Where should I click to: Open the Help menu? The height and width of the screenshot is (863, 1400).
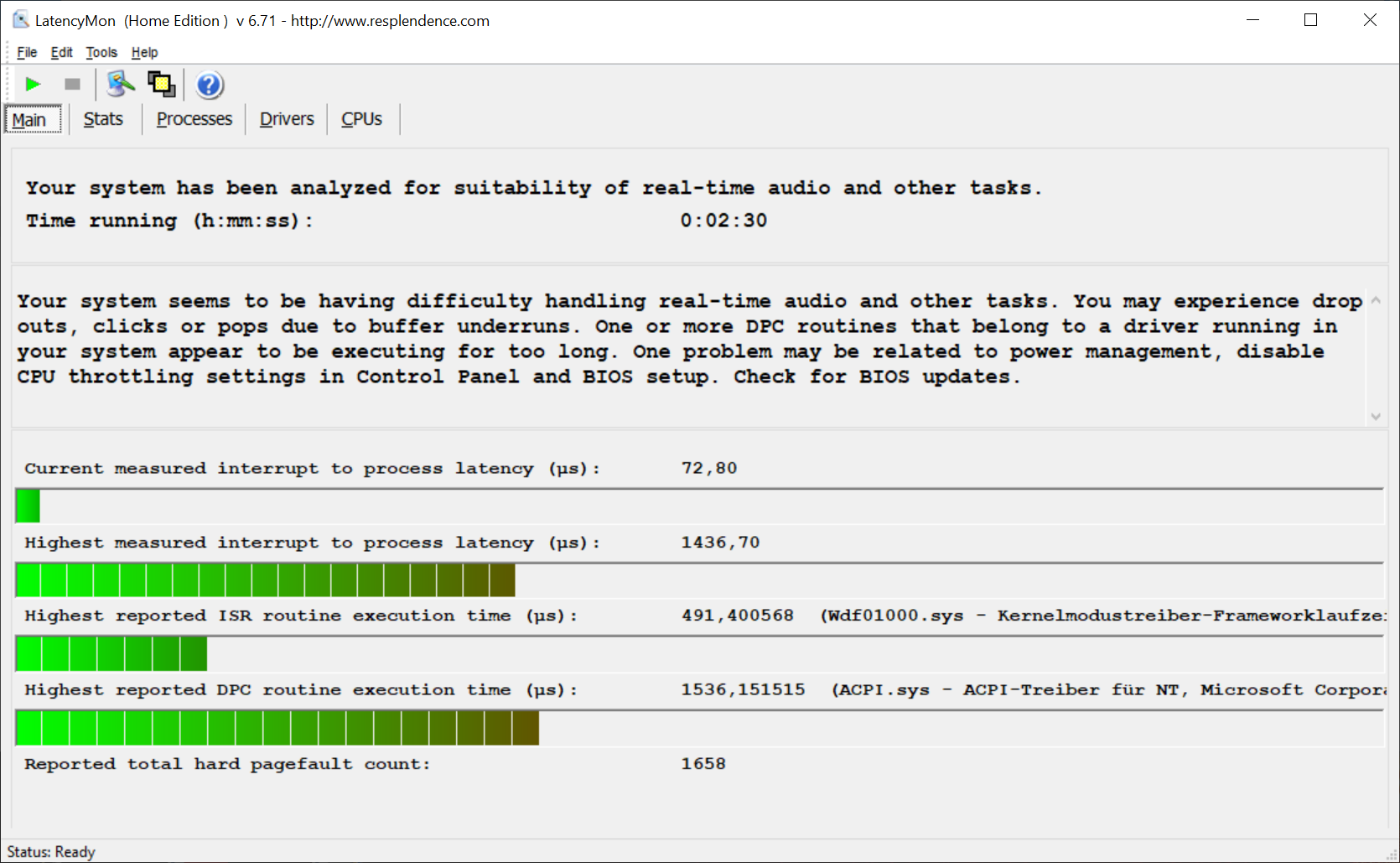click(144, 52)
